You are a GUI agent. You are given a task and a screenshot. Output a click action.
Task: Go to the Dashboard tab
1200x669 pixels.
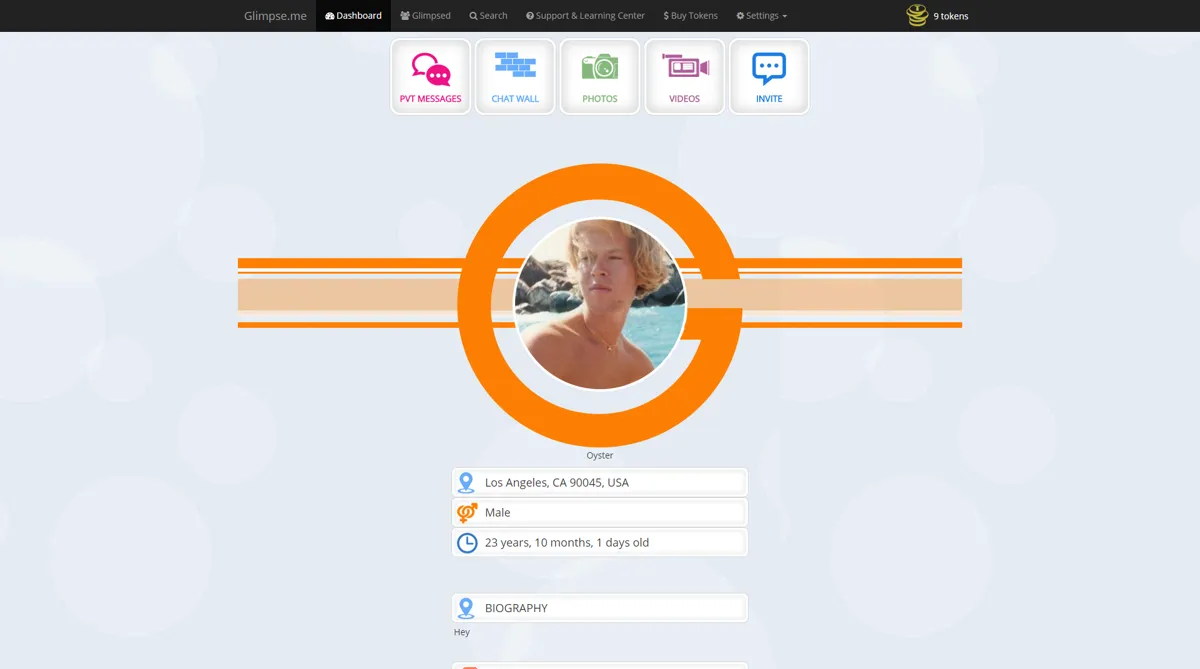pyautogui.click(x=354, y=16)
